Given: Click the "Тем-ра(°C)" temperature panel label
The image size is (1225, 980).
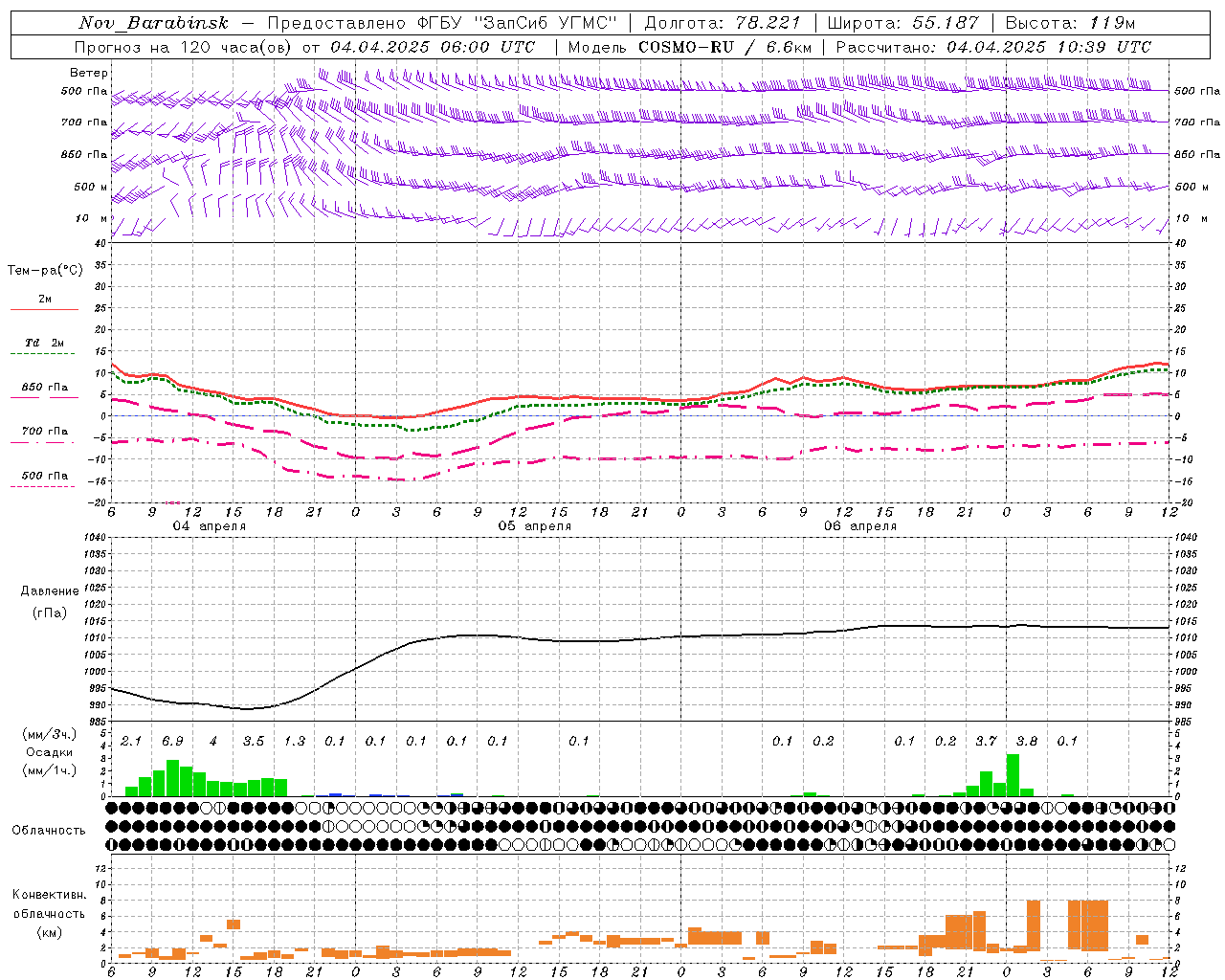Looking at the screenshot, I should click(x=45, y=271).
